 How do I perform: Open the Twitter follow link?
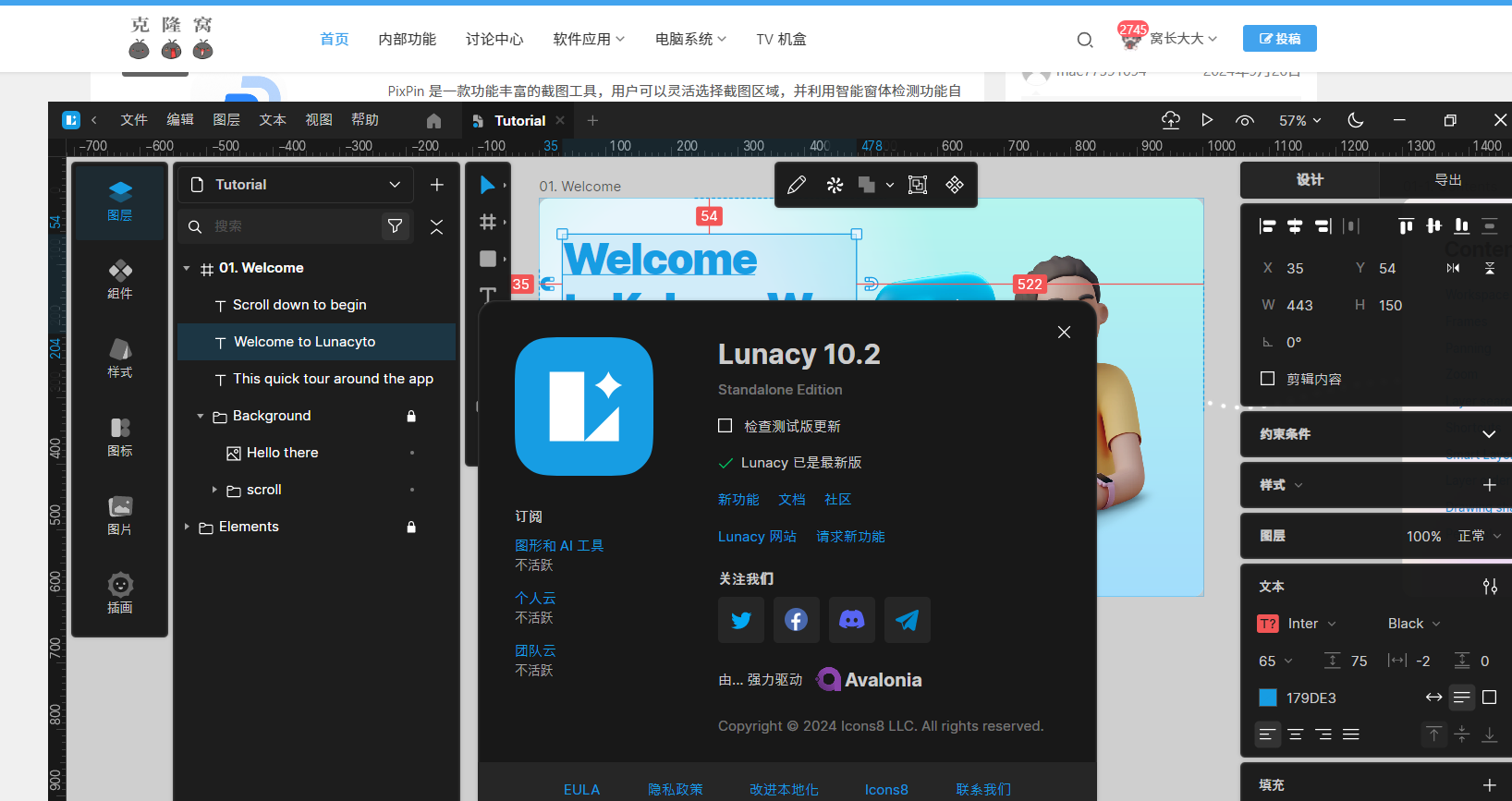(741, 620)
